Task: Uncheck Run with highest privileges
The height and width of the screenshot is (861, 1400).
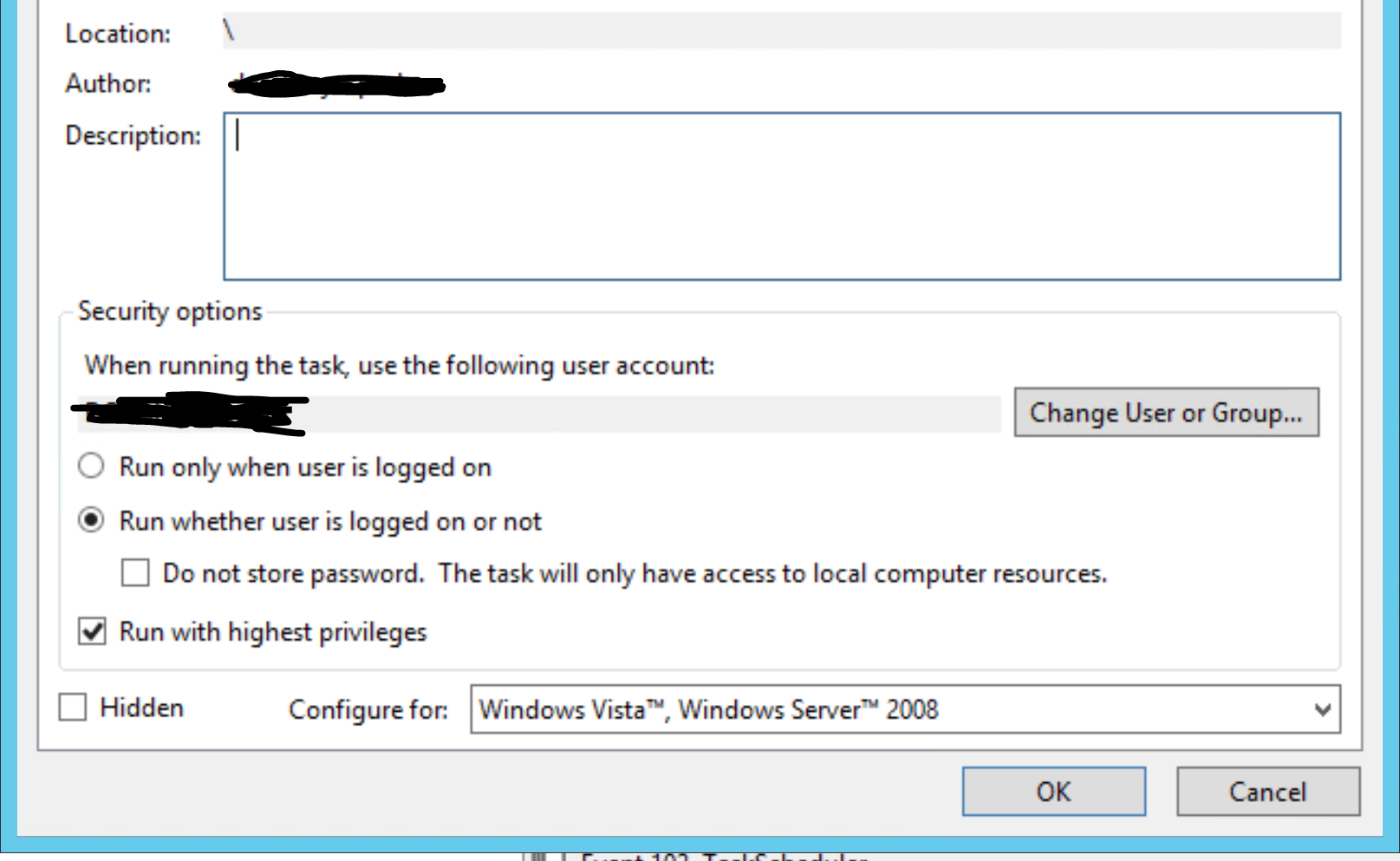Action: (92, 631)
